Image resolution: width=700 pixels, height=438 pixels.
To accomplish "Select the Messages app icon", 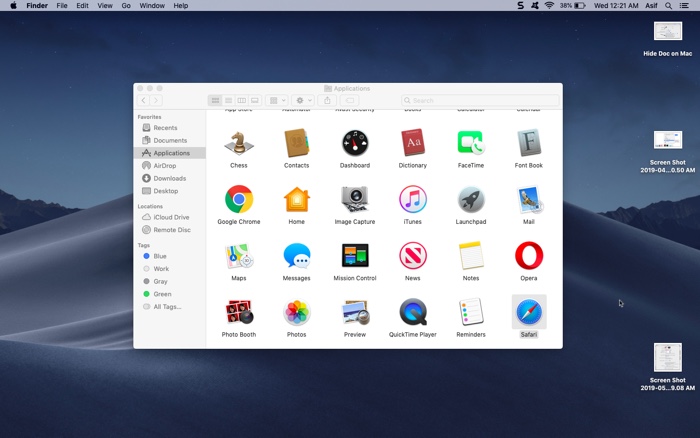I will (297, 256).
